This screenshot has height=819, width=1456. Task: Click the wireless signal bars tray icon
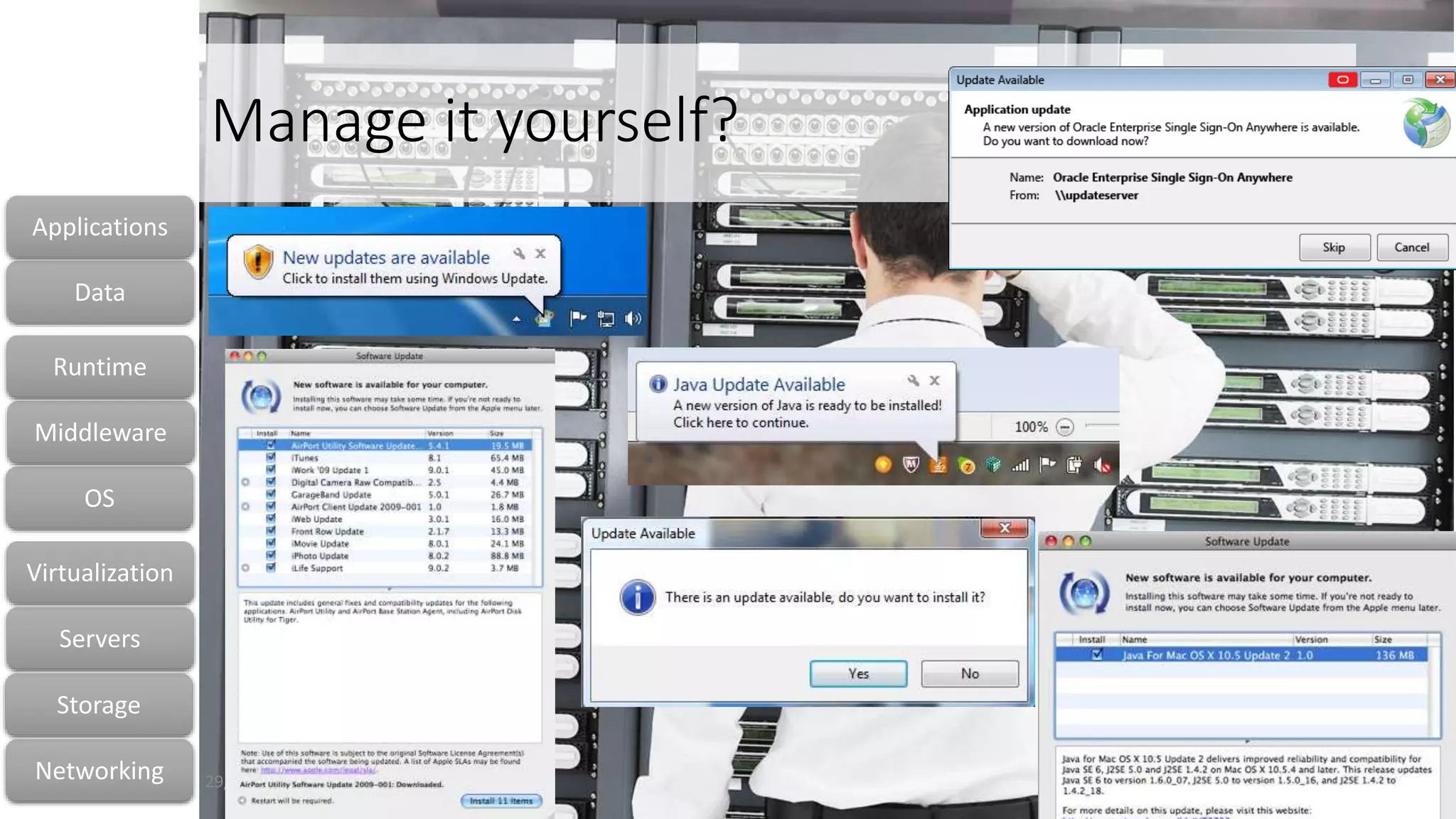pyautogui.click(x=1020, y=466)
